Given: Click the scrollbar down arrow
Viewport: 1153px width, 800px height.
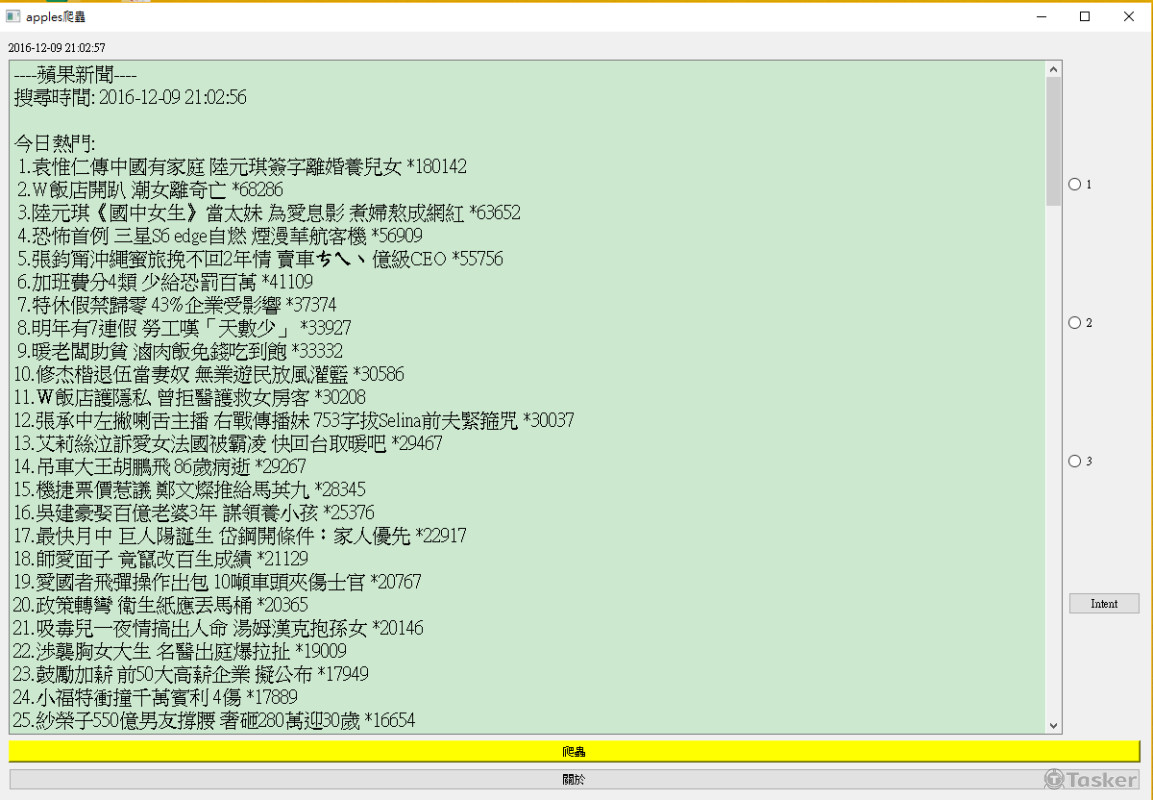Looking at the screenshot, I should pyautogui.click(x=1053, y=725).
